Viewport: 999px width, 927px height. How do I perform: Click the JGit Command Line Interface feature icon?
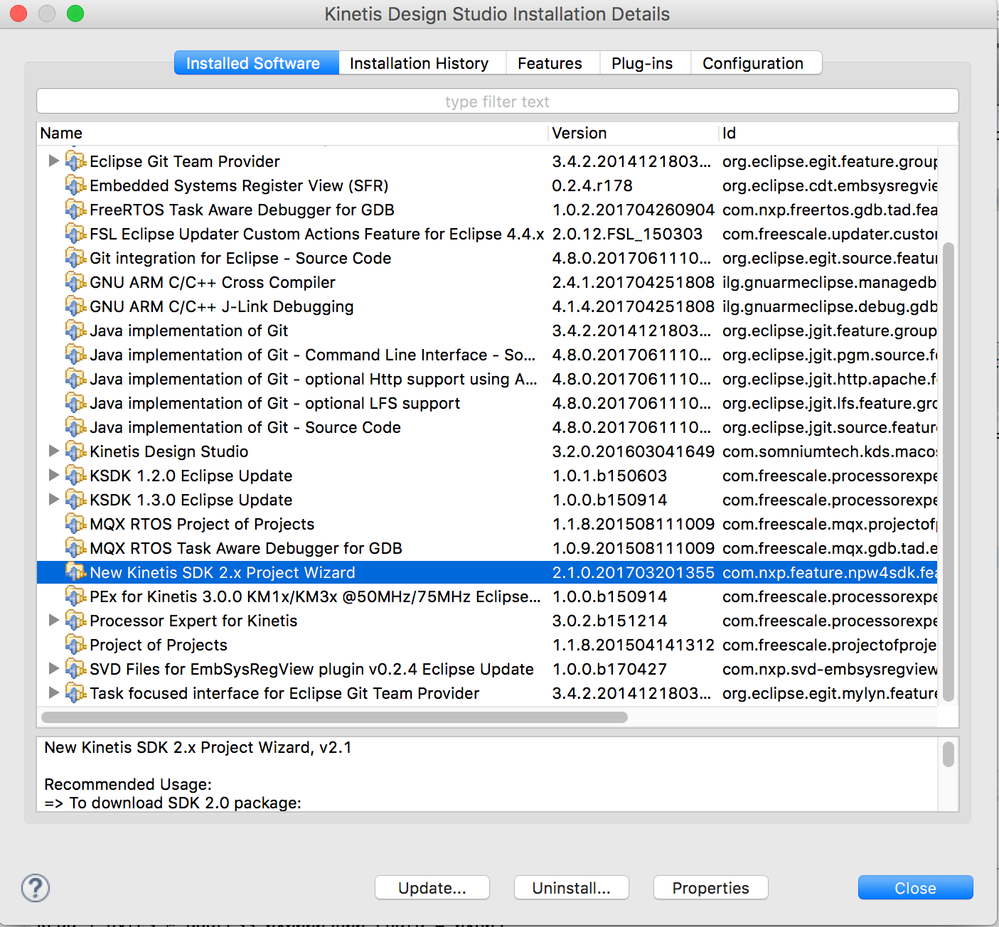75,355
